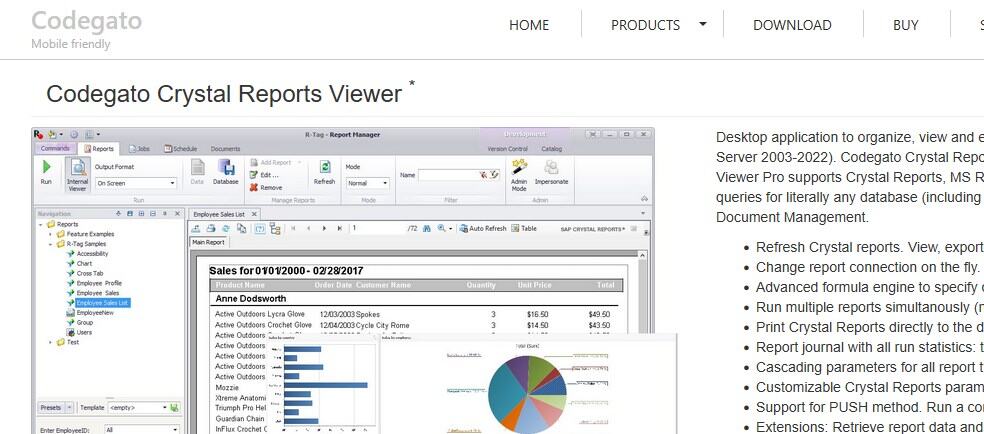Switch to the Jobs ribbon tab

point(140,148)
